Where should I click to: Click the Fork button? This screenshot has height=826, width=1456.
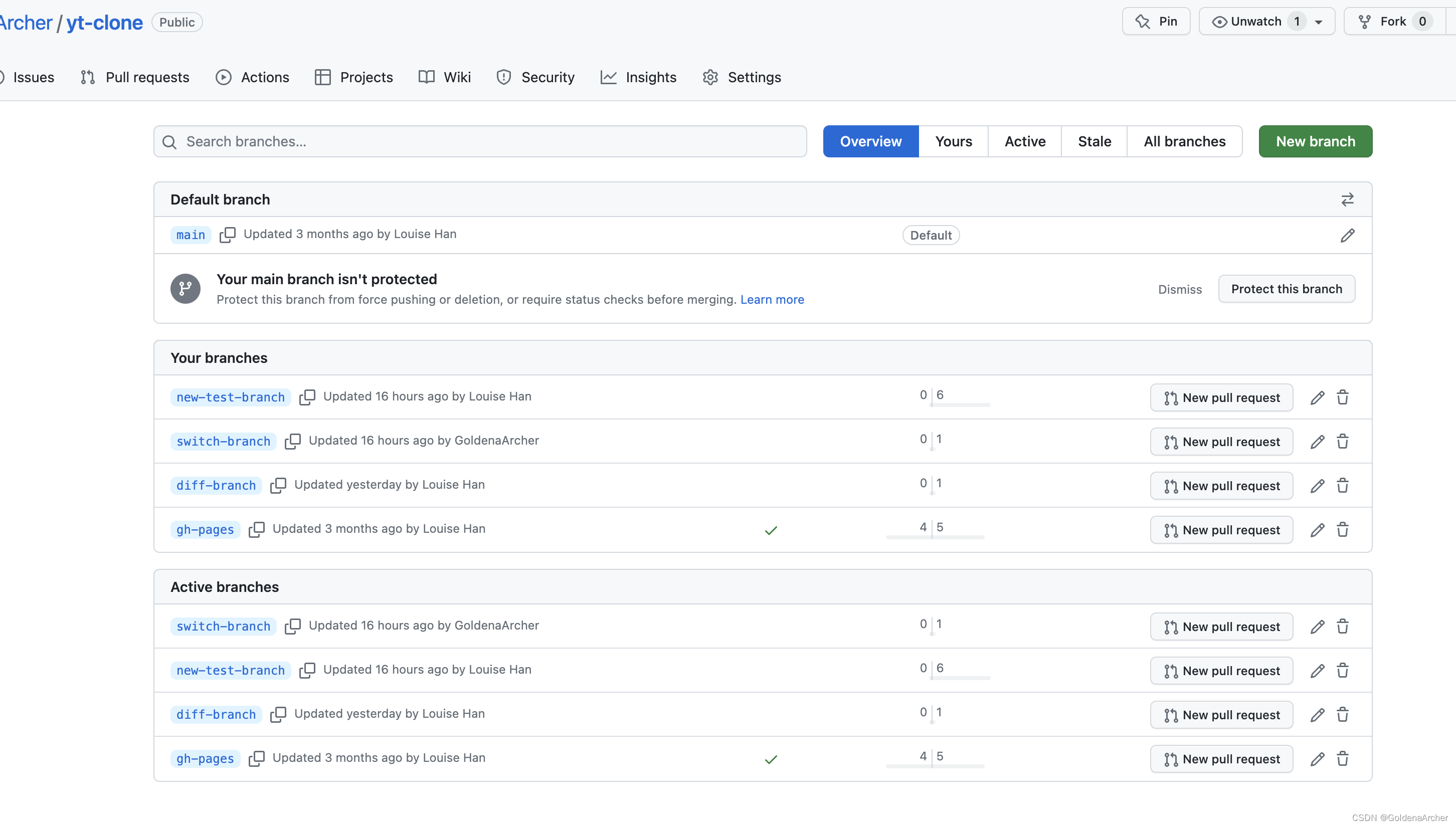(1394, 22)
